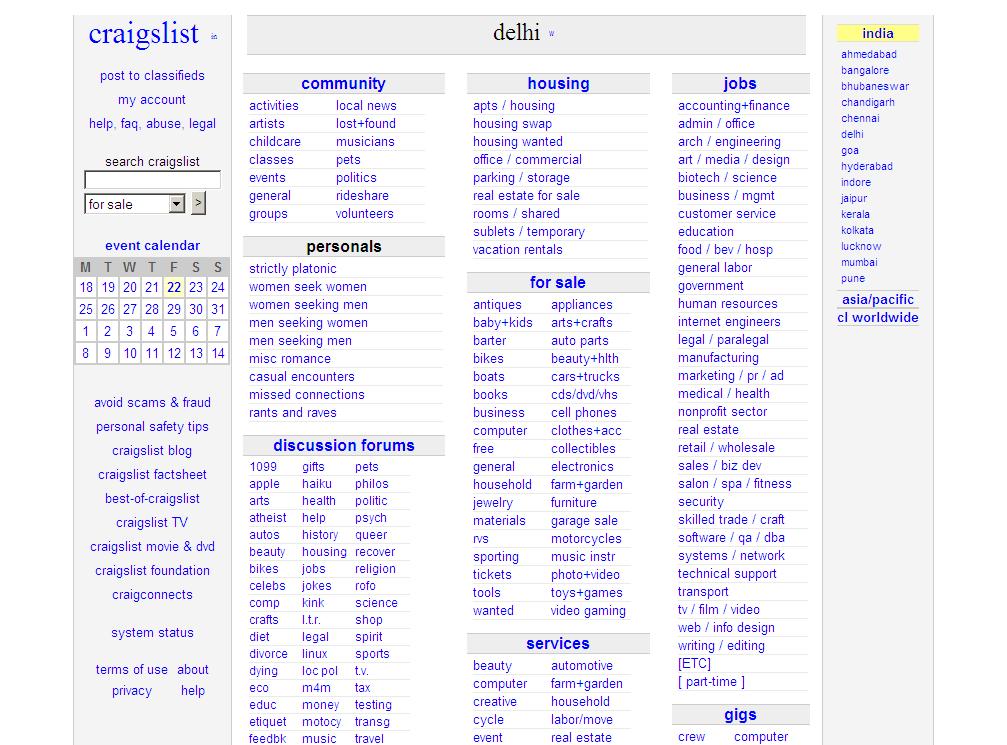Open lost+found under community

coord(365,123)
